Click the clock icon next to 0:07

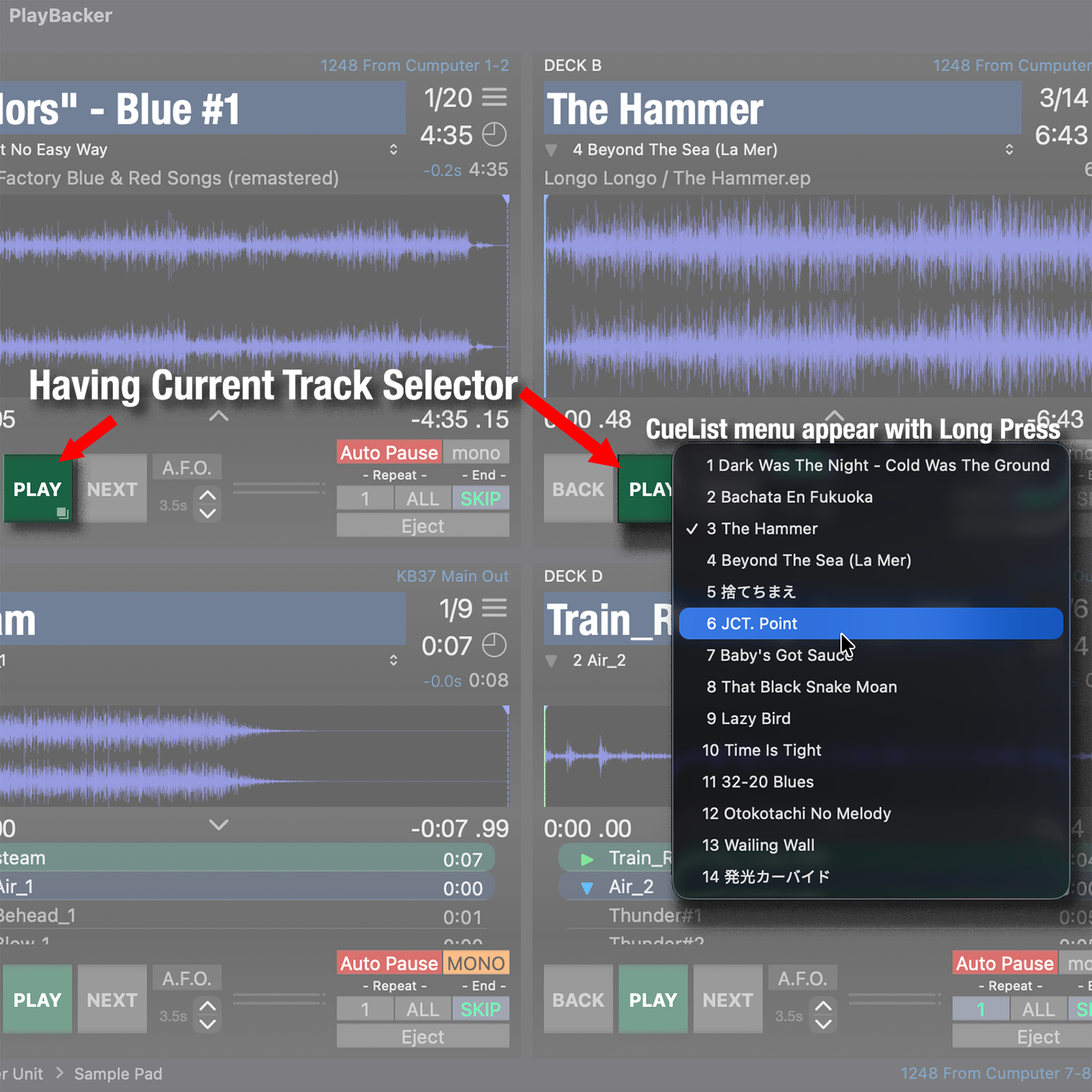pos(494,645)
